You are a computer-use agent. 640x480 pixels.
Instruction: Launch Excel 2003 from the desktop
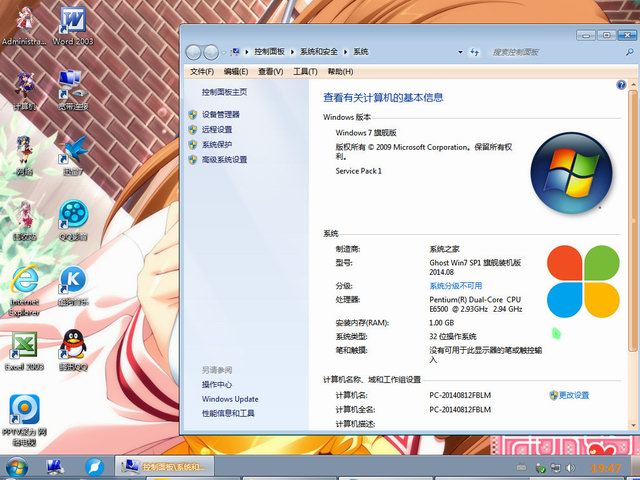tap(24, 351)
